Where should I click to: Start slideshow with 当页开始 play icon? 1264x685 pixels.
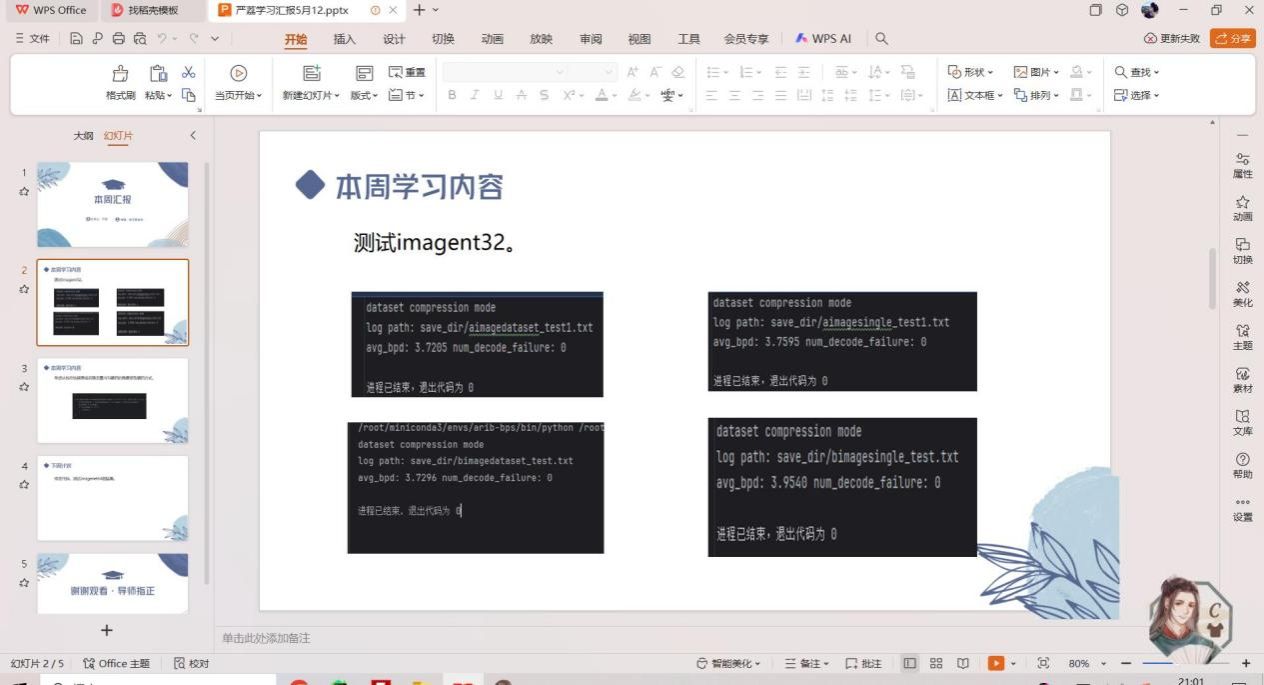click(238, 73)
